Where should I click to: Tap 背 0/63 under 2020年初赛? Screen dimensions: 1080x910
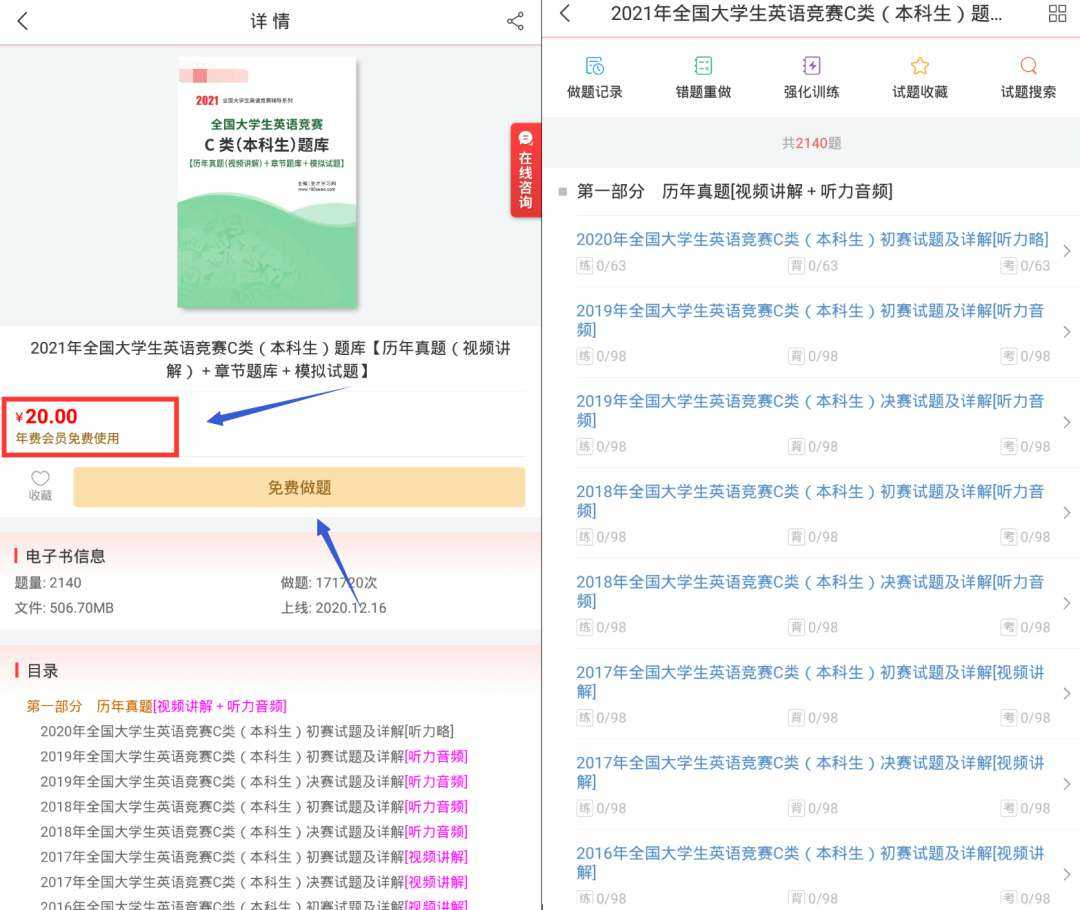(x=813, y=266)
